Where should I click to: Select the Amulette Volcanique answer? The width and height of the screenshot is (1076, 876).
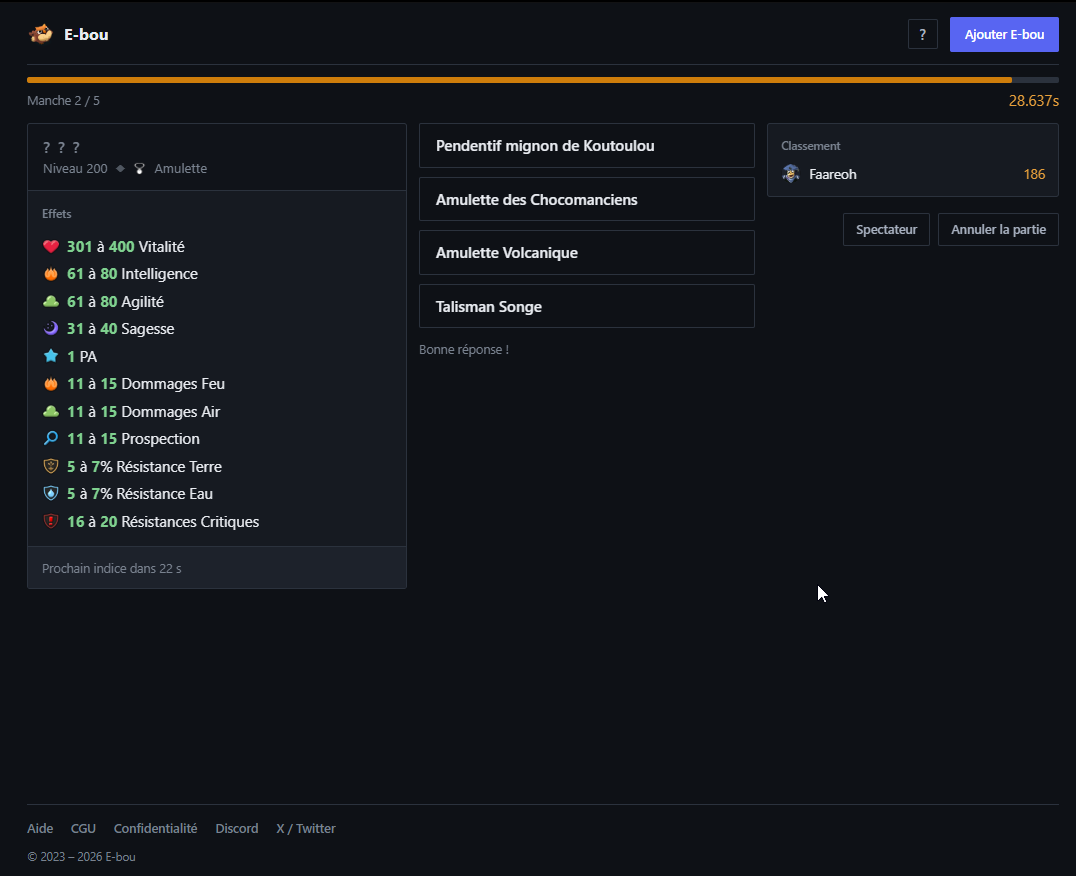[x=587, y=252]
